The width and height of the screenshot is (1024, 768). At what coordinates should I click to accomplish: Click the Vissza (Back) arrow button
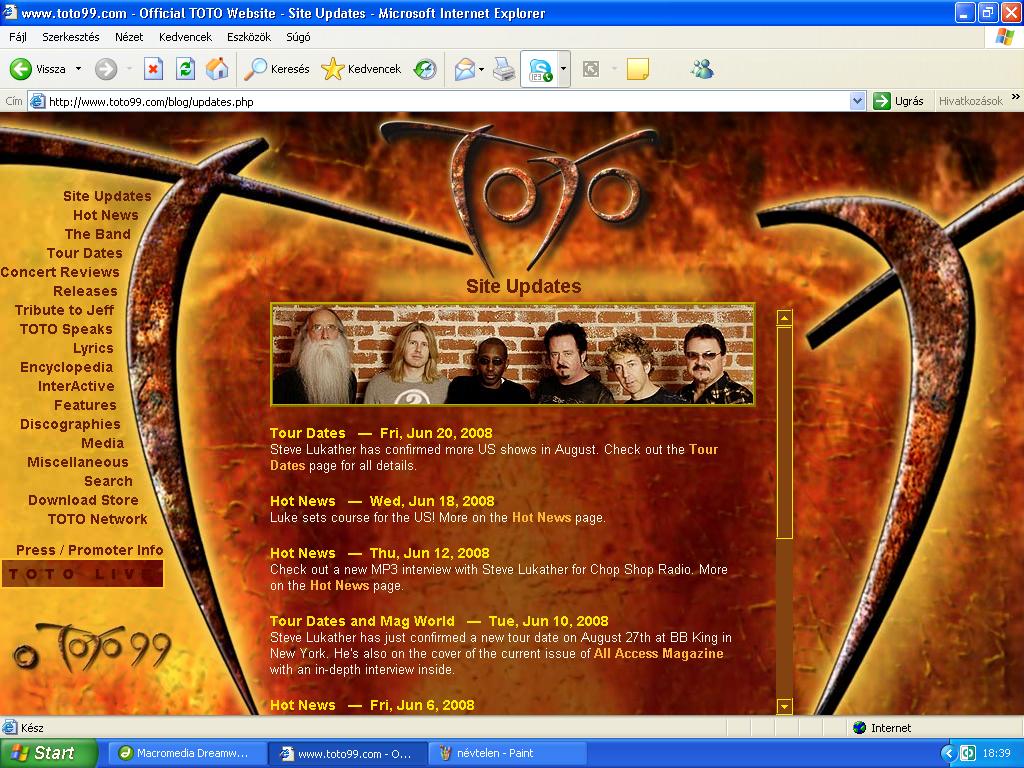[x=22, y=69]
